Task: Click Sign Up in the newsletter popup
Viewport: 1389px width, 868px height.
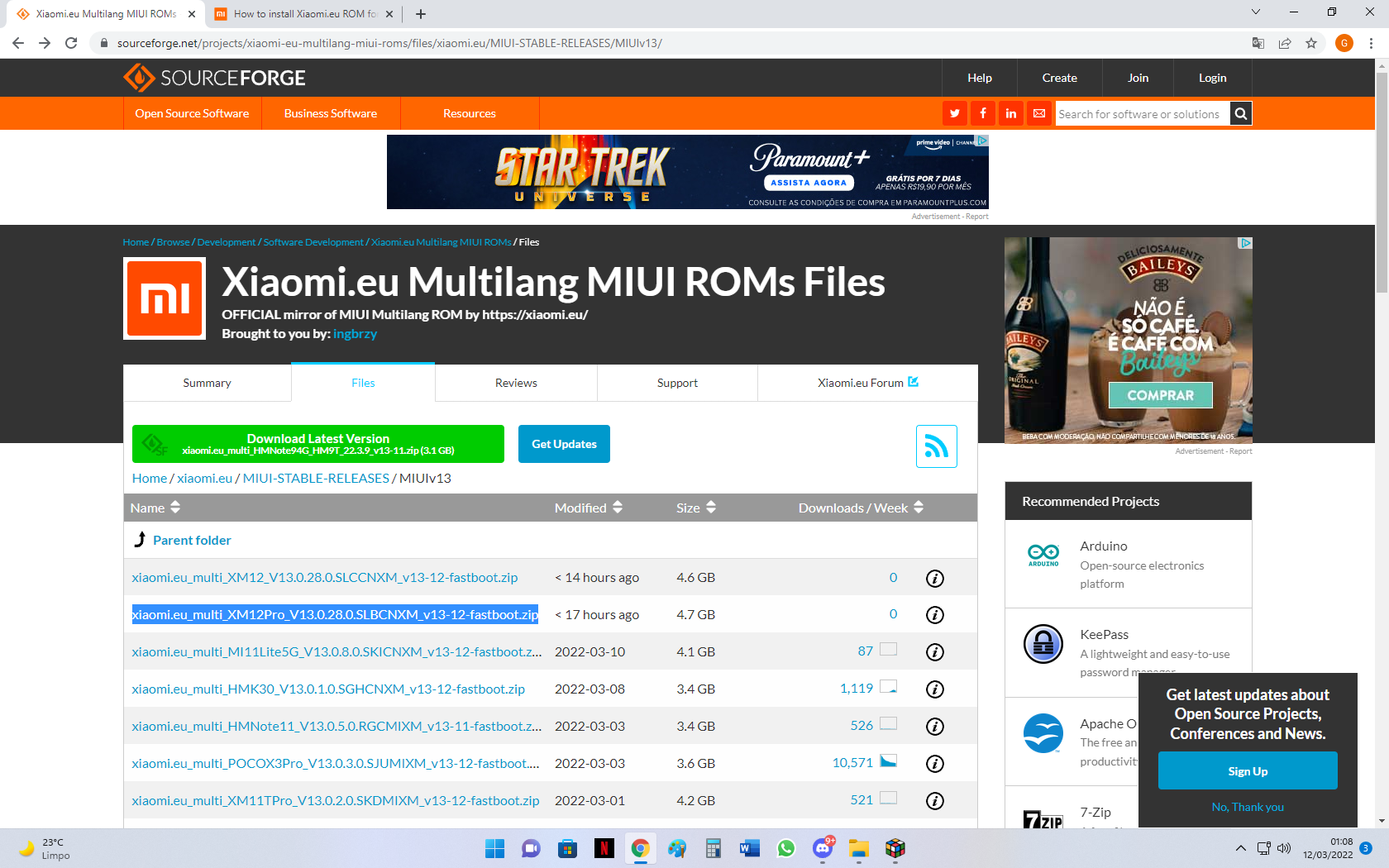Action: (x=1248, y=770)
